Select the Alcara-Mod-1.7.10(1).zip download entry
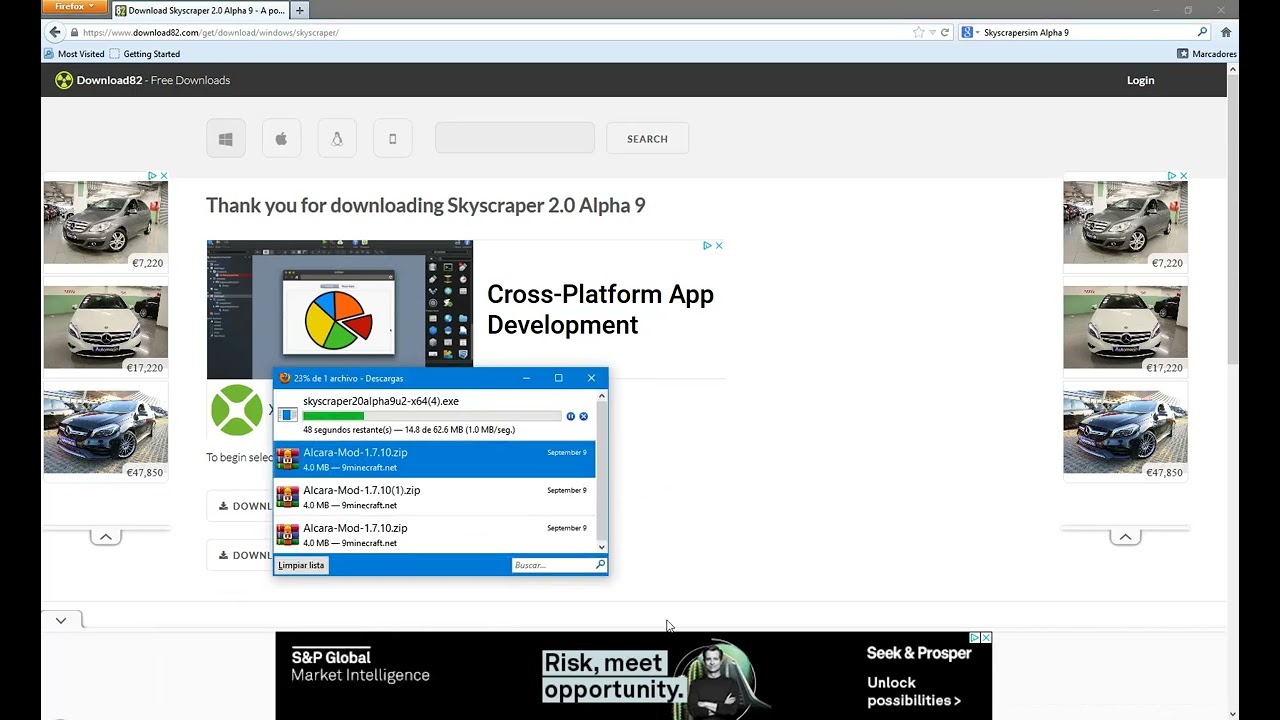 [x=434, y=497]
